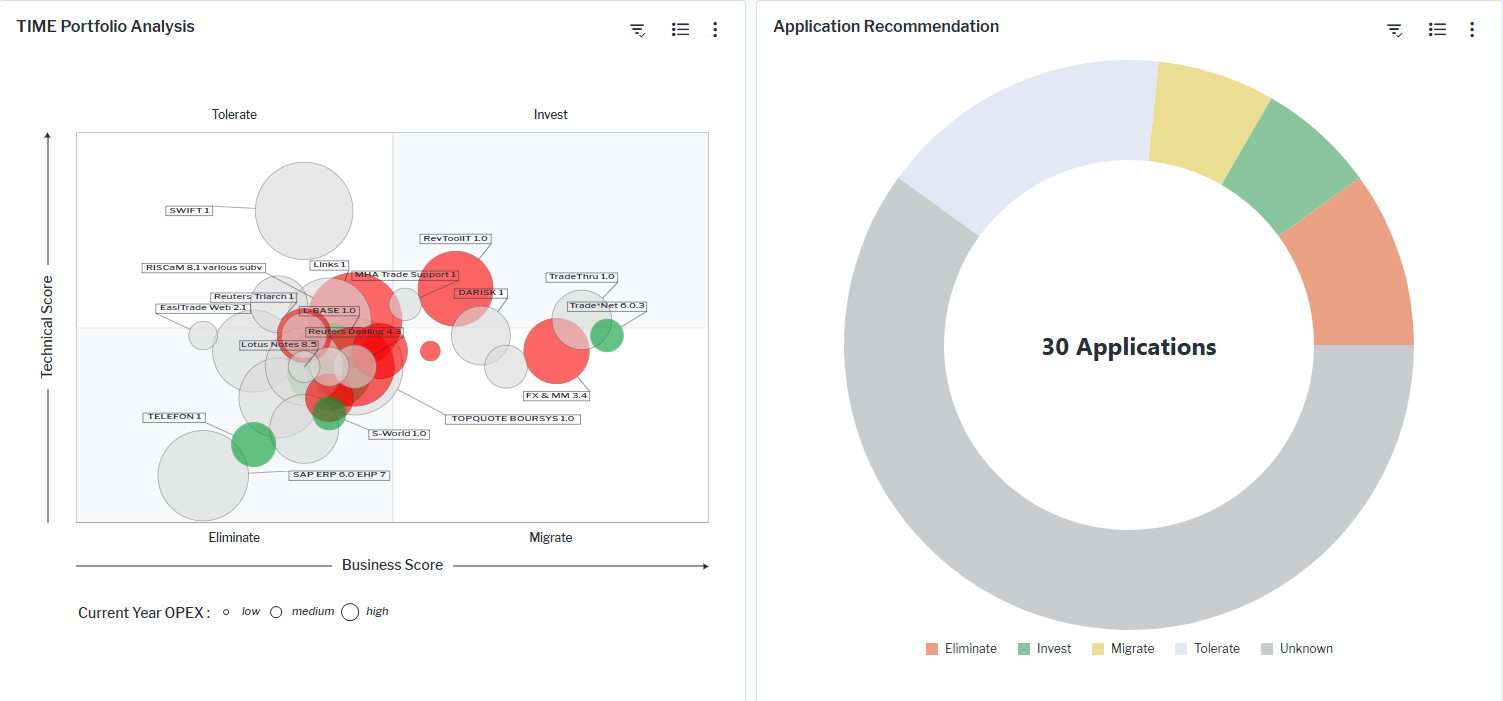Select the TELEFON 1 application label

coord(175,417)
